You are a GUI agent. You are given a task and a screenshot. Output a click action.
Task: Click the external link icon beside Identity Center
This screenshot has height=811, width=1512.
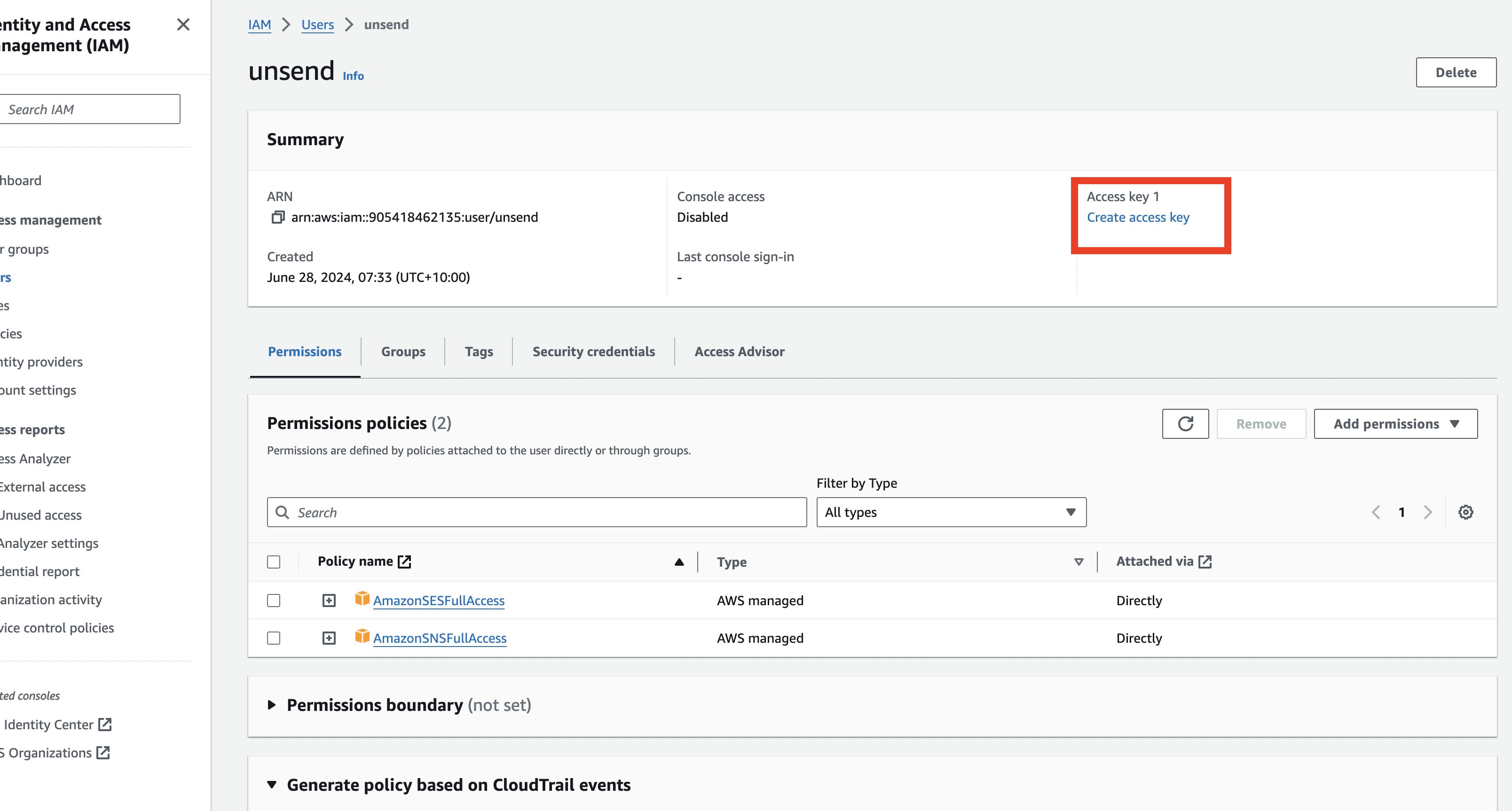pyautogui.click(x=105, y=724)
